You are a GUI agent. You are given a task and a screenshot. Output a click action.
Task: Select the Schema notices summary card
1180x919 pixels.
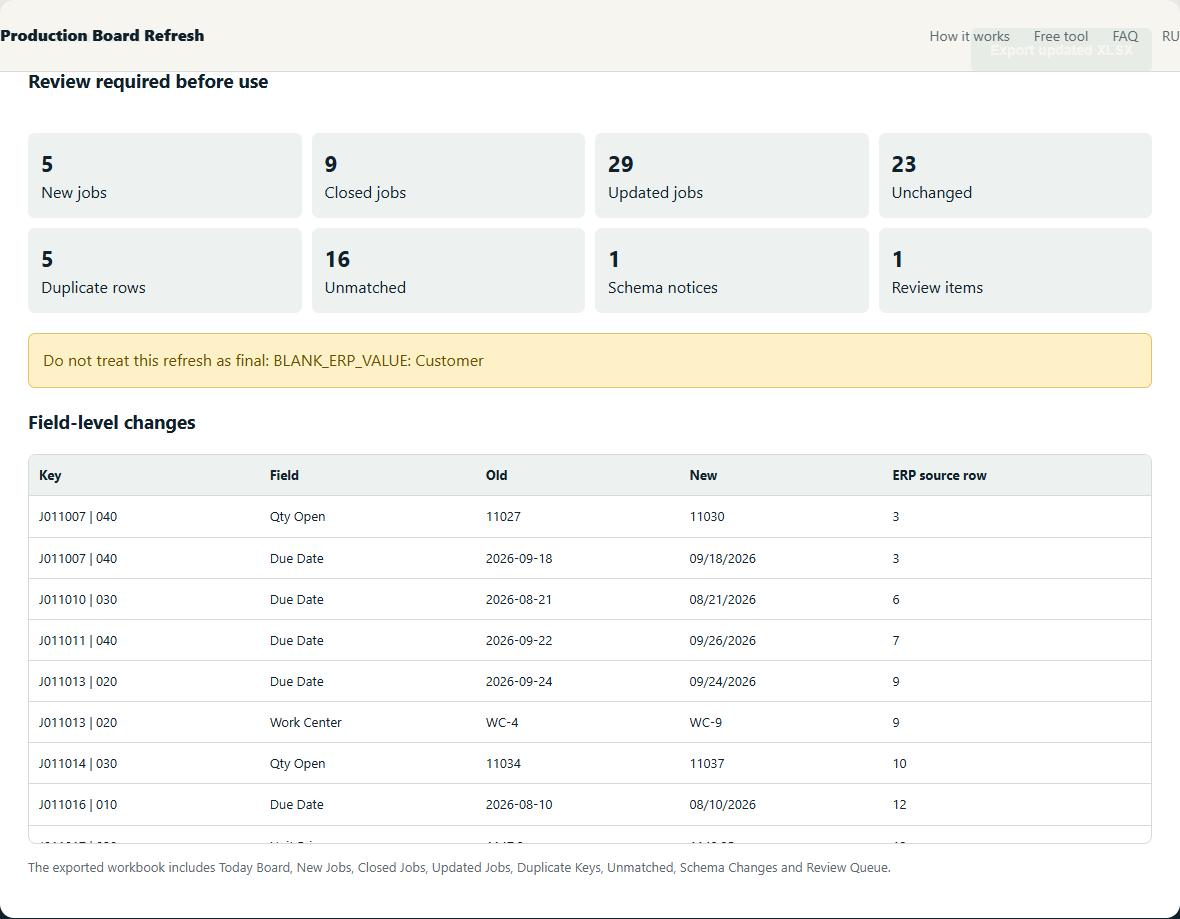[x=731, y=270]
